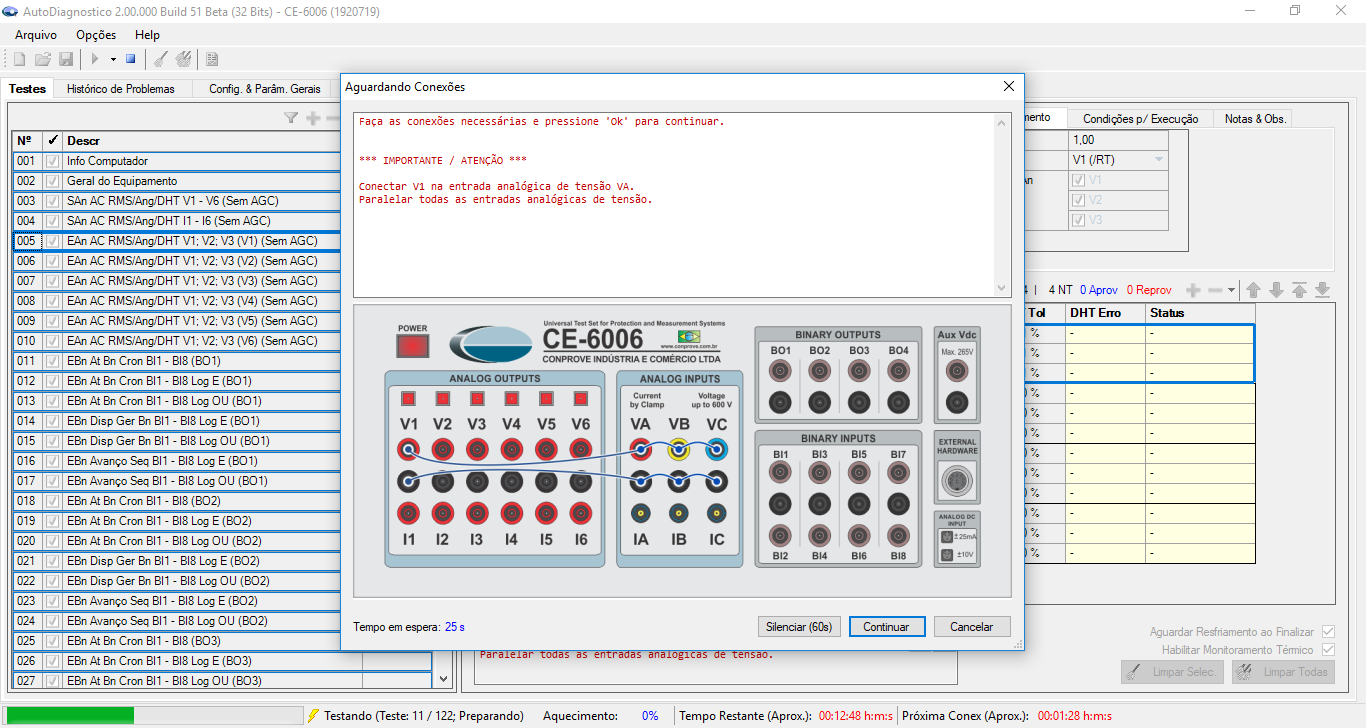Click the gray plus icon above results table

click(1193, 290)
